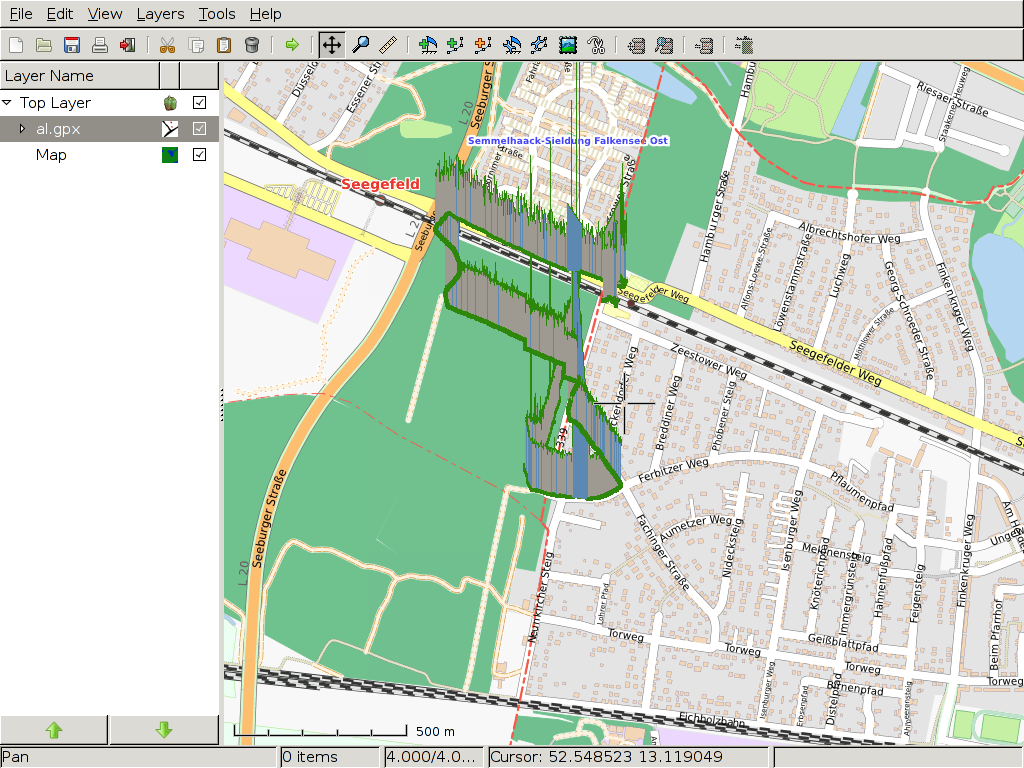Select the Zoom magnifier tool
The width and height of the screenshot is (1024, 768).
click(x=360, y=44)
